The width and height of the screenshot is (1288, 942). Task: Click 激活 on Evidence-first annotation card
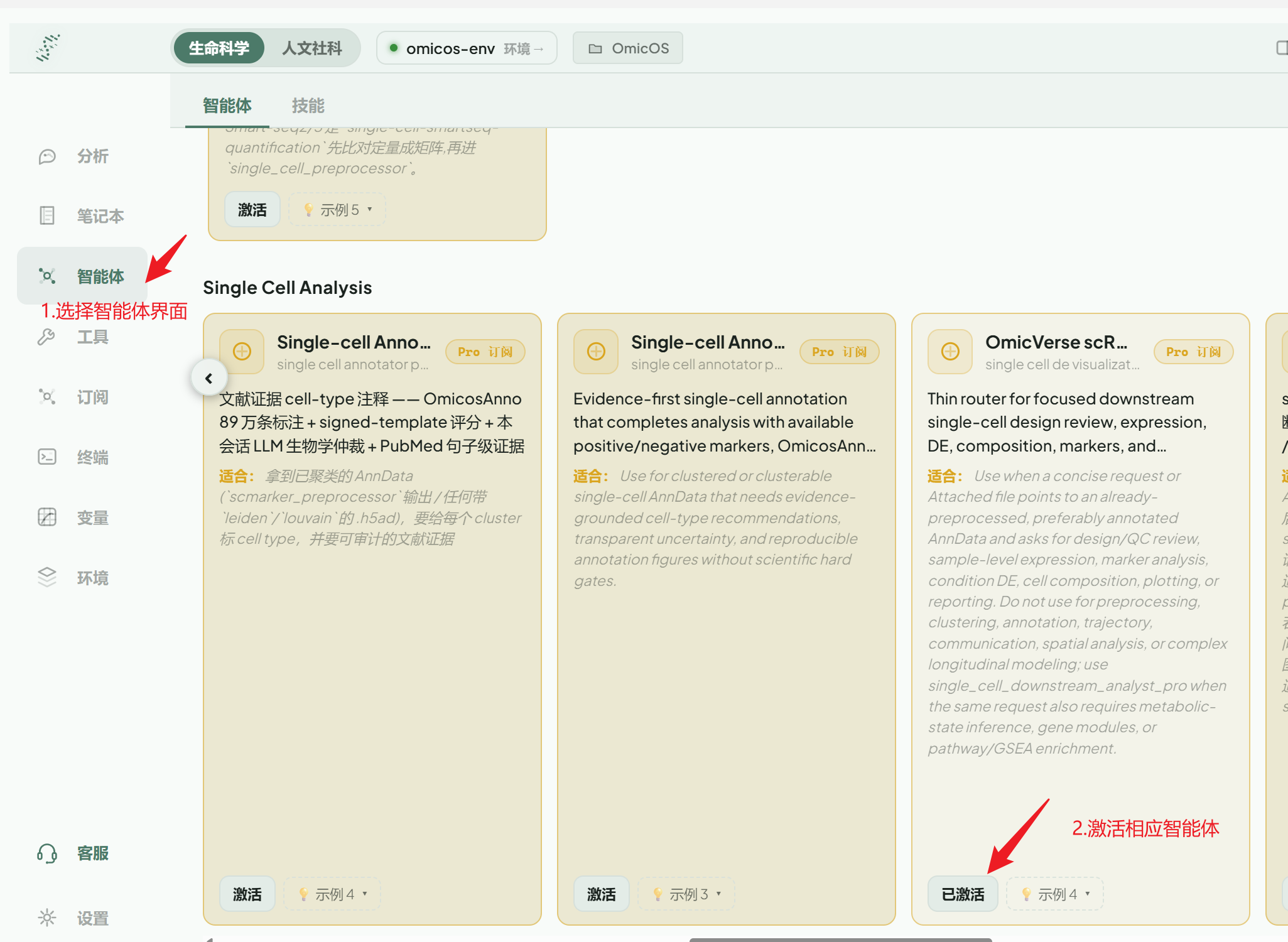point(601,894)
